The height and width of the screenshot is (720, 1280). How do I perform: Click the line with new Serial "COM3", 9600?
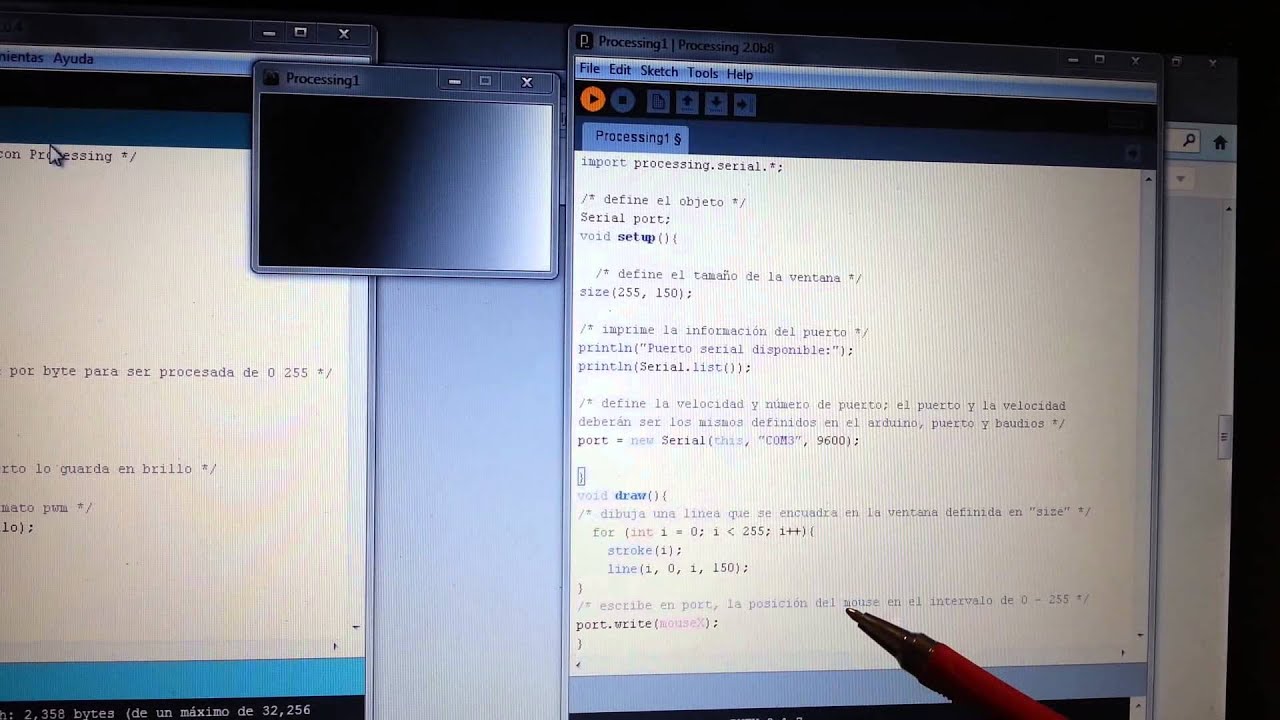point(718,440)
